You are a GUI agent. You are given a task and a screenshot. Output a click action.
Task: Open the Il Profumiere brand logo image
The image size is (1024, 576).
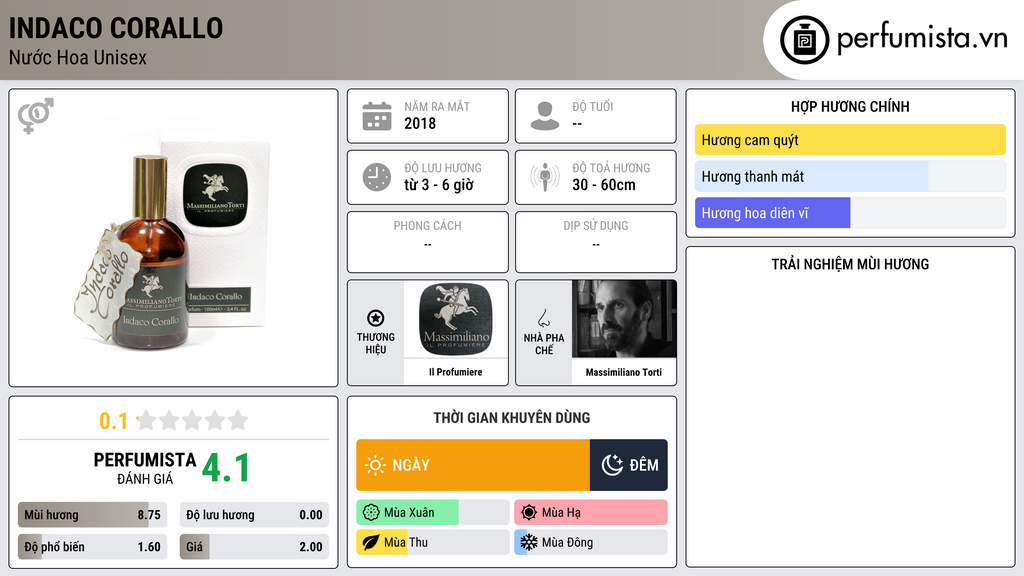pyautogui.click(x=456, y=319)
